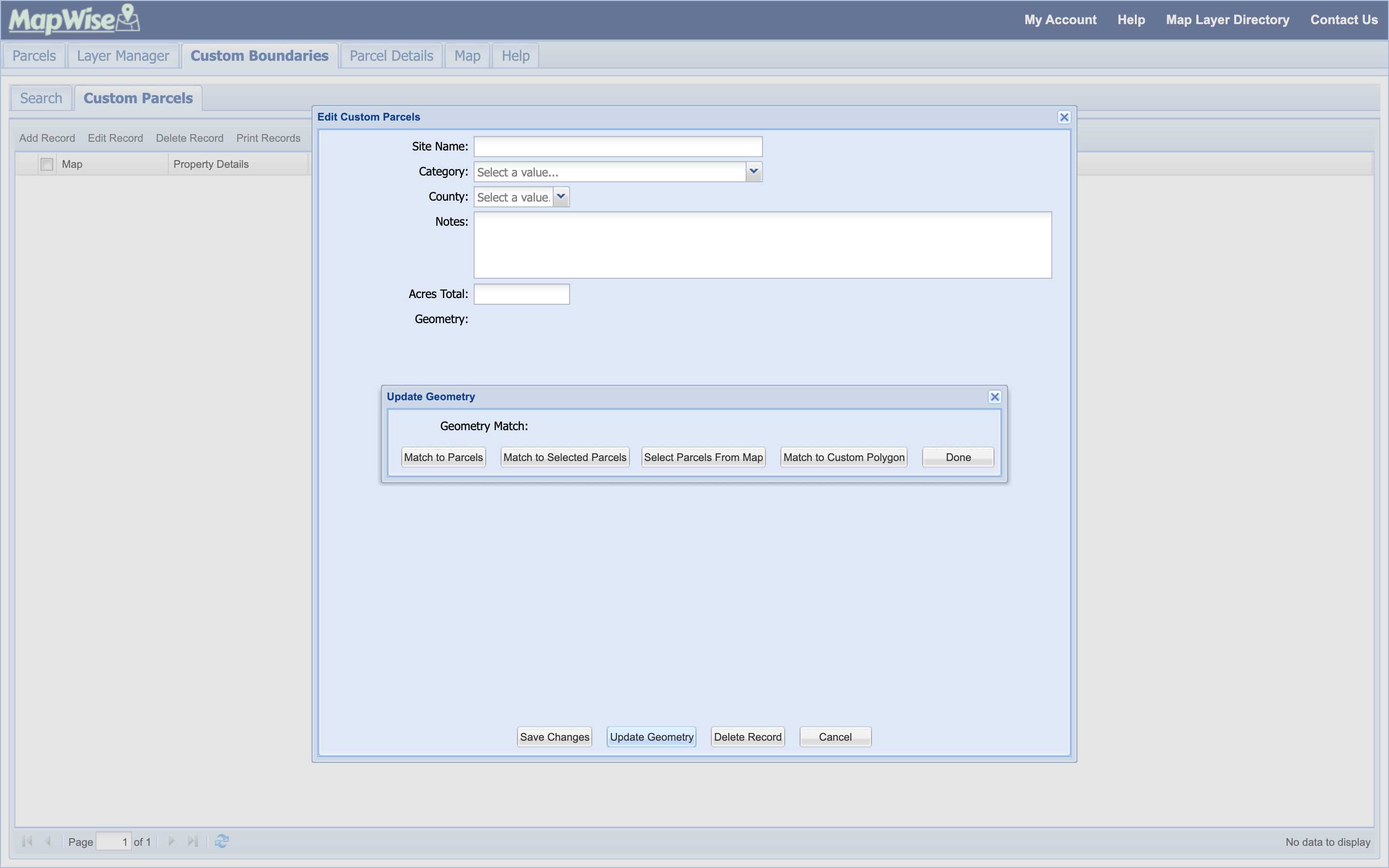Image resolution: width=1389 pixels, height=868 pixels.
Task: Select the Custom Boundaries tab
Action: (x=259, y=55)
